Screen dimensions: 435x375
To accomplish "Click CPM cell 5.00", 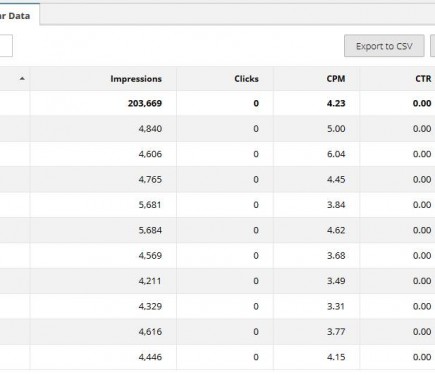I will [336, 129].
